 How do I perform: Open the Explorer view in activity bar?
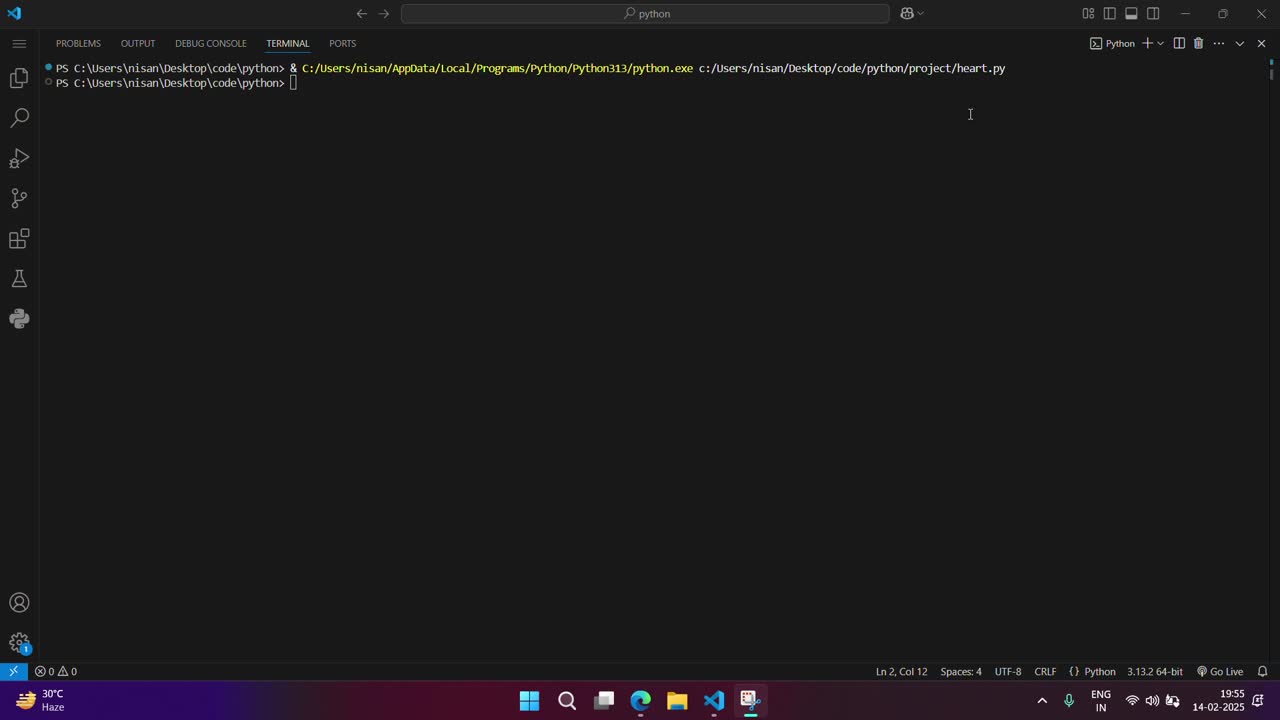tap(19, 78)
